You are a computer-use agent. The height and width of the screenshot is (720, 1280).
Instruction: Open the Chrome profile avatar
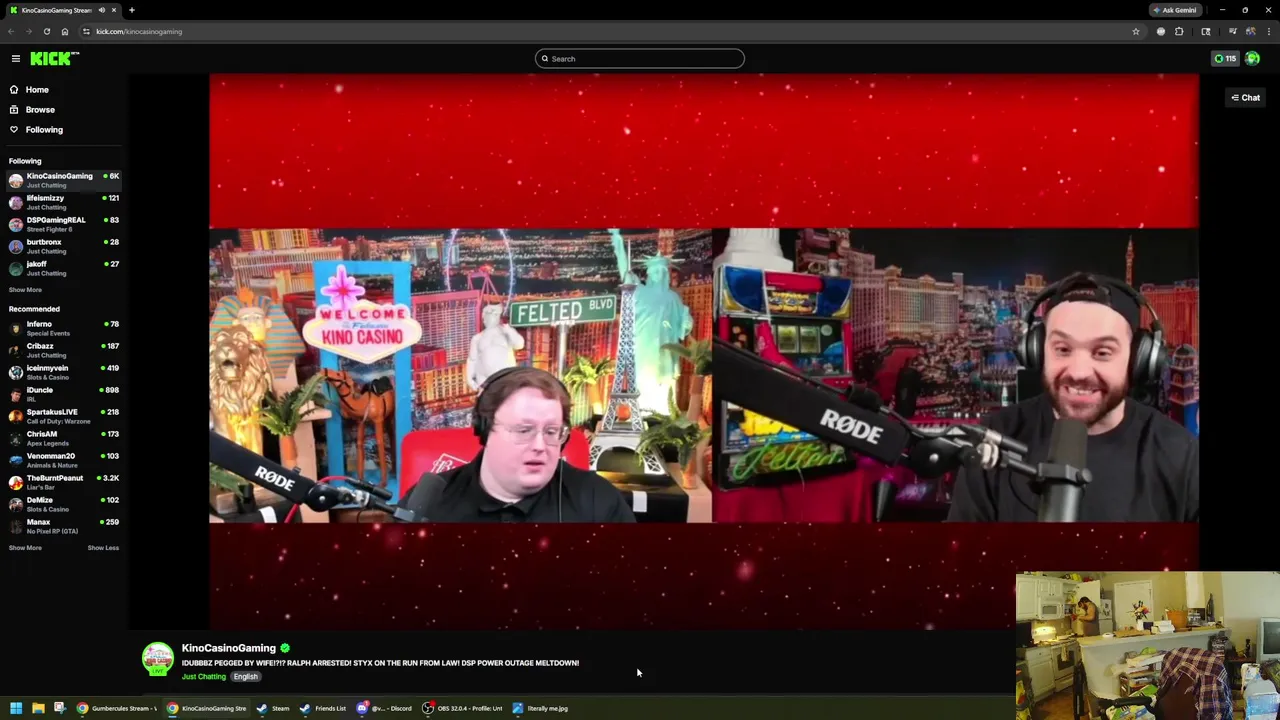coord(1251,32)
